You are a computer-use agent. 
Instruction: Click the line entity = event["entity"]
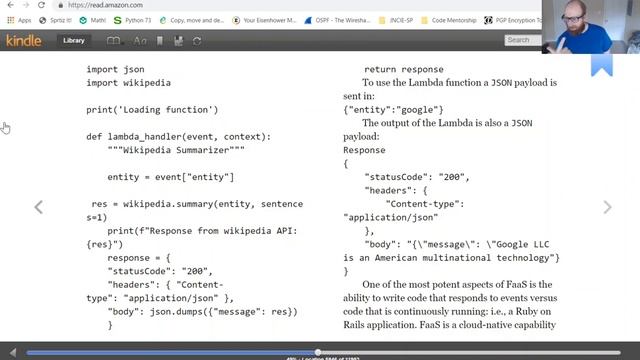pos(171,177)
